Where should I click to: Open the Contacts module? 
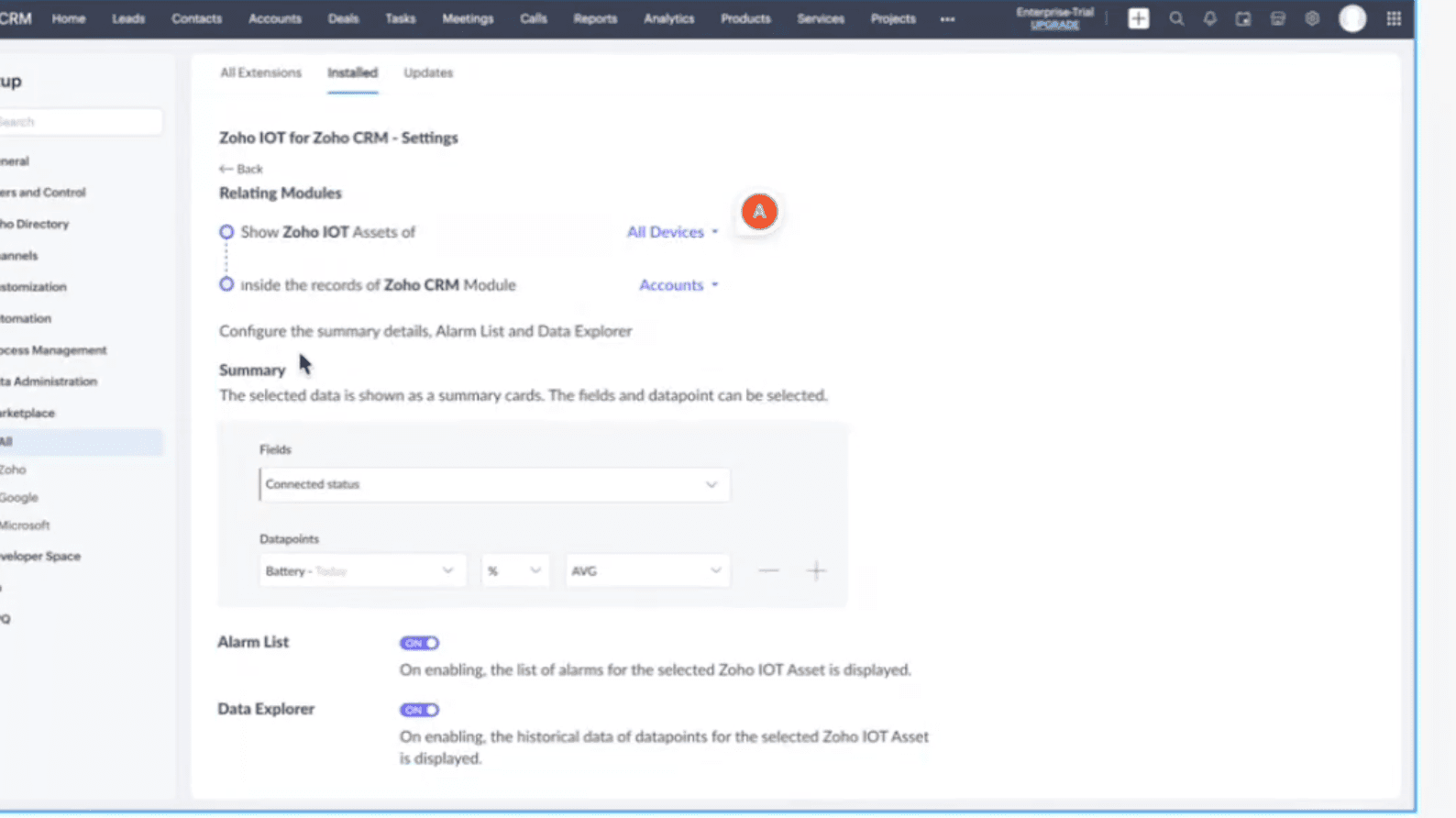(x=196, y=18)
